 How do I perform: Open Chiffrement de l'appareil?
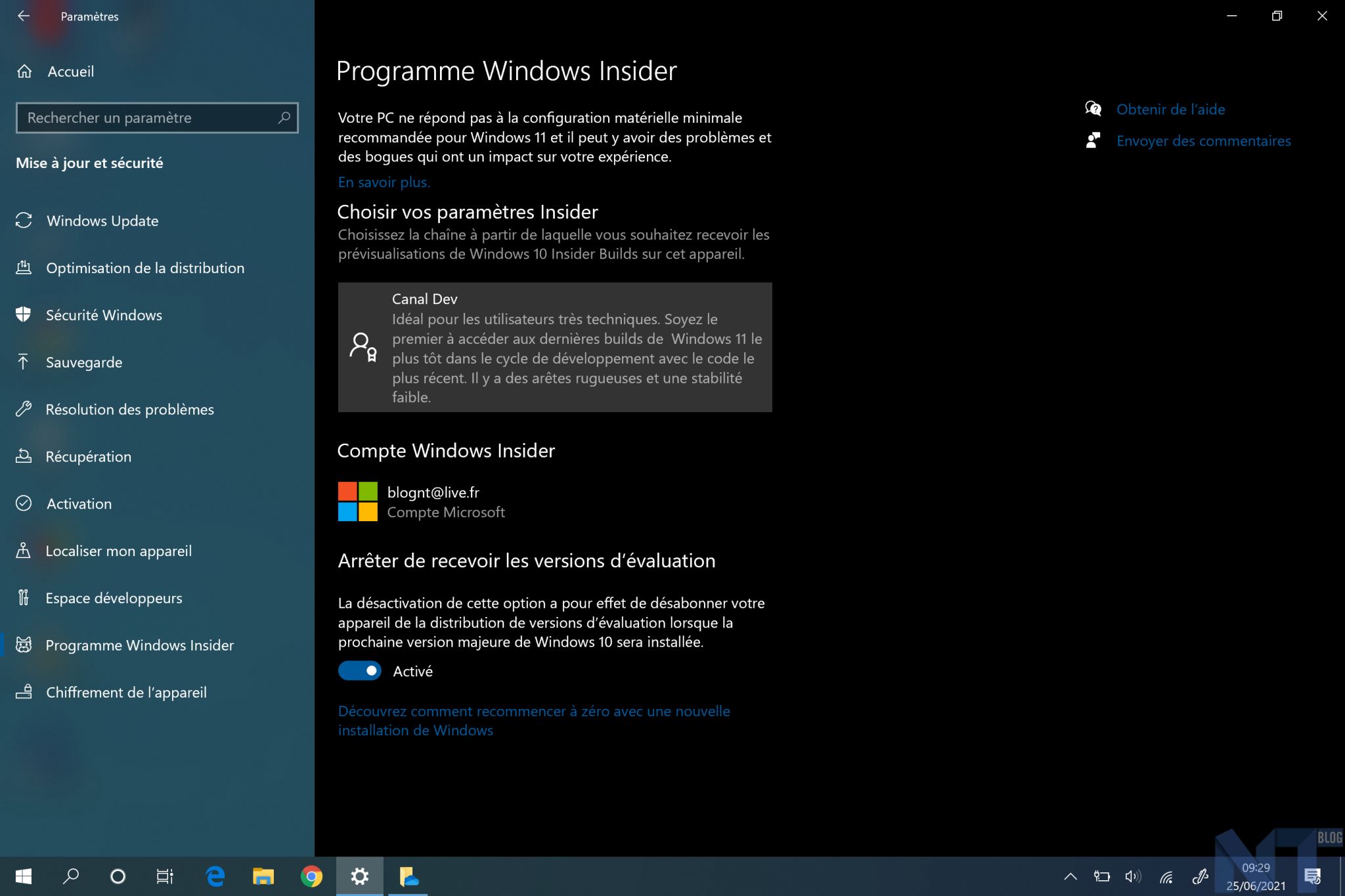(x=126, y=693)
